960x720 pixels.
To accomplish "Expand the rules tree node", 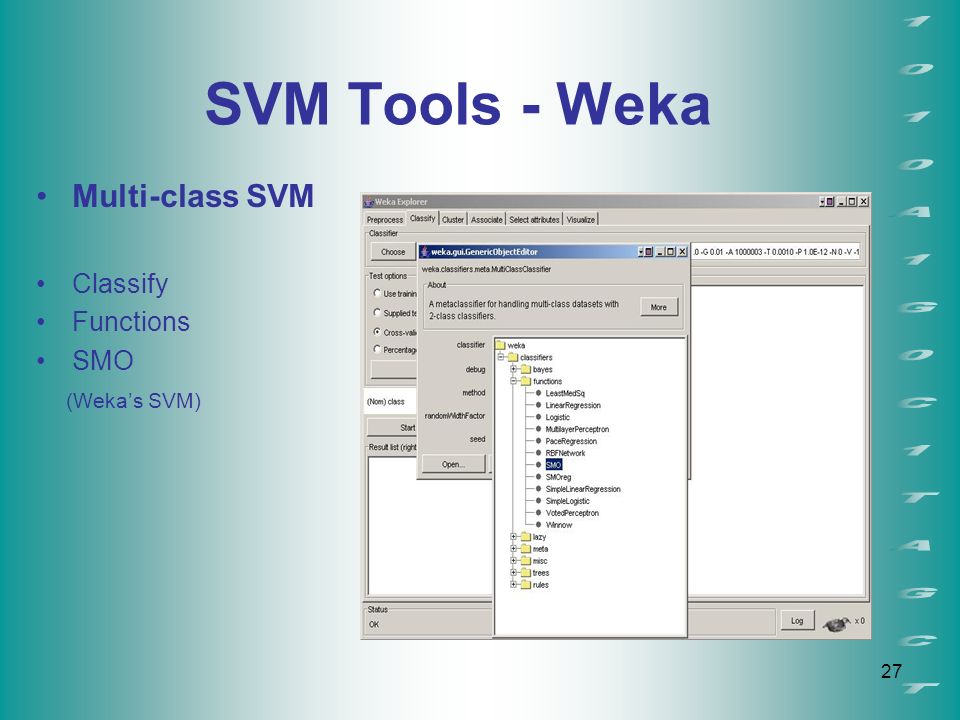I will click(x=513, y=585).
